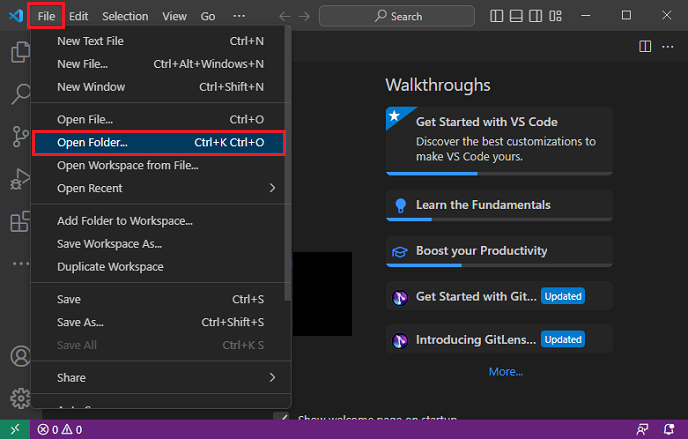Choose New Text File
The height and width of the screenshot is (439, 688).
(161, 41)
